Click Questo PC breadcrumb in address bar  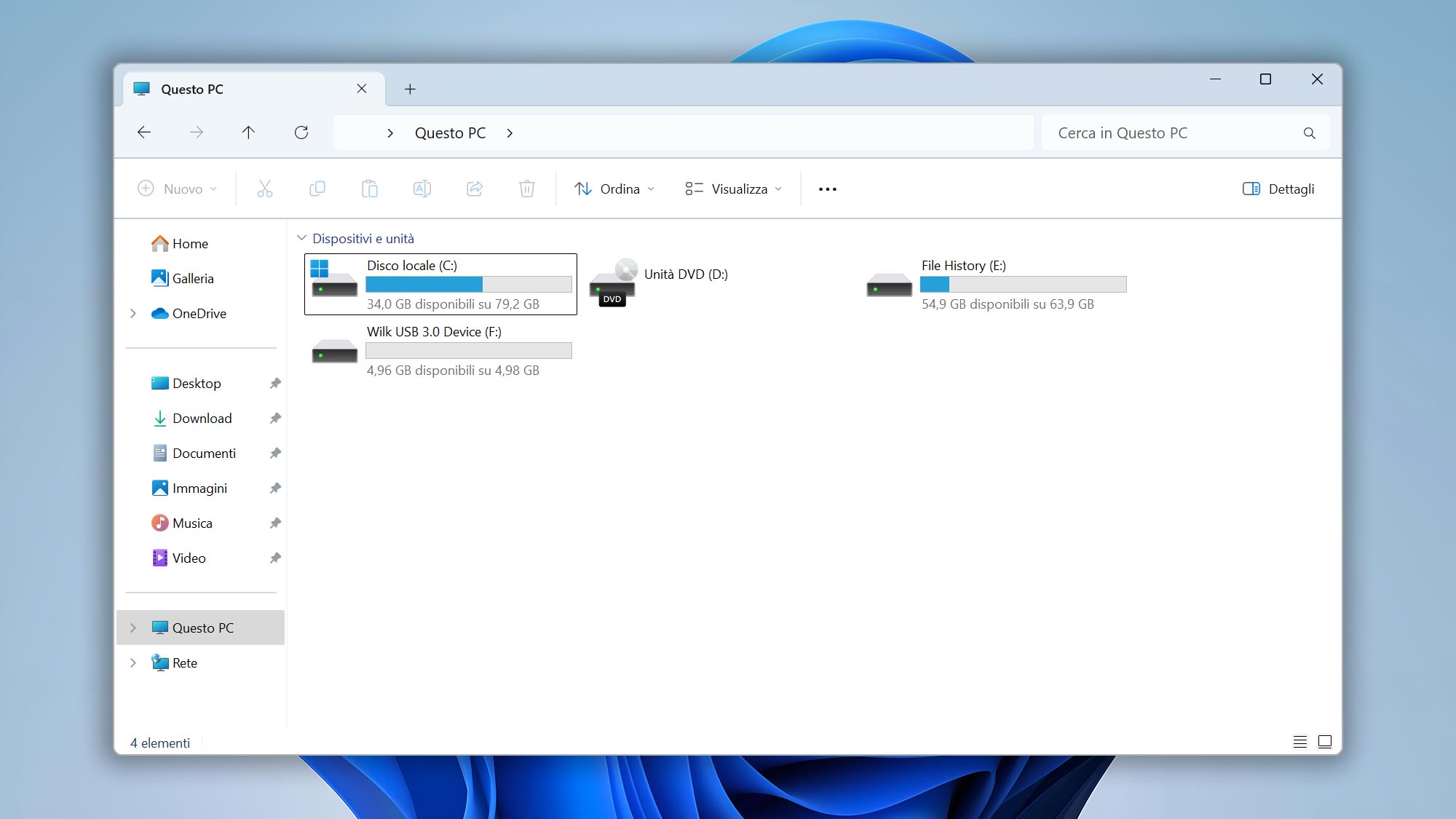tap(450, 133)
